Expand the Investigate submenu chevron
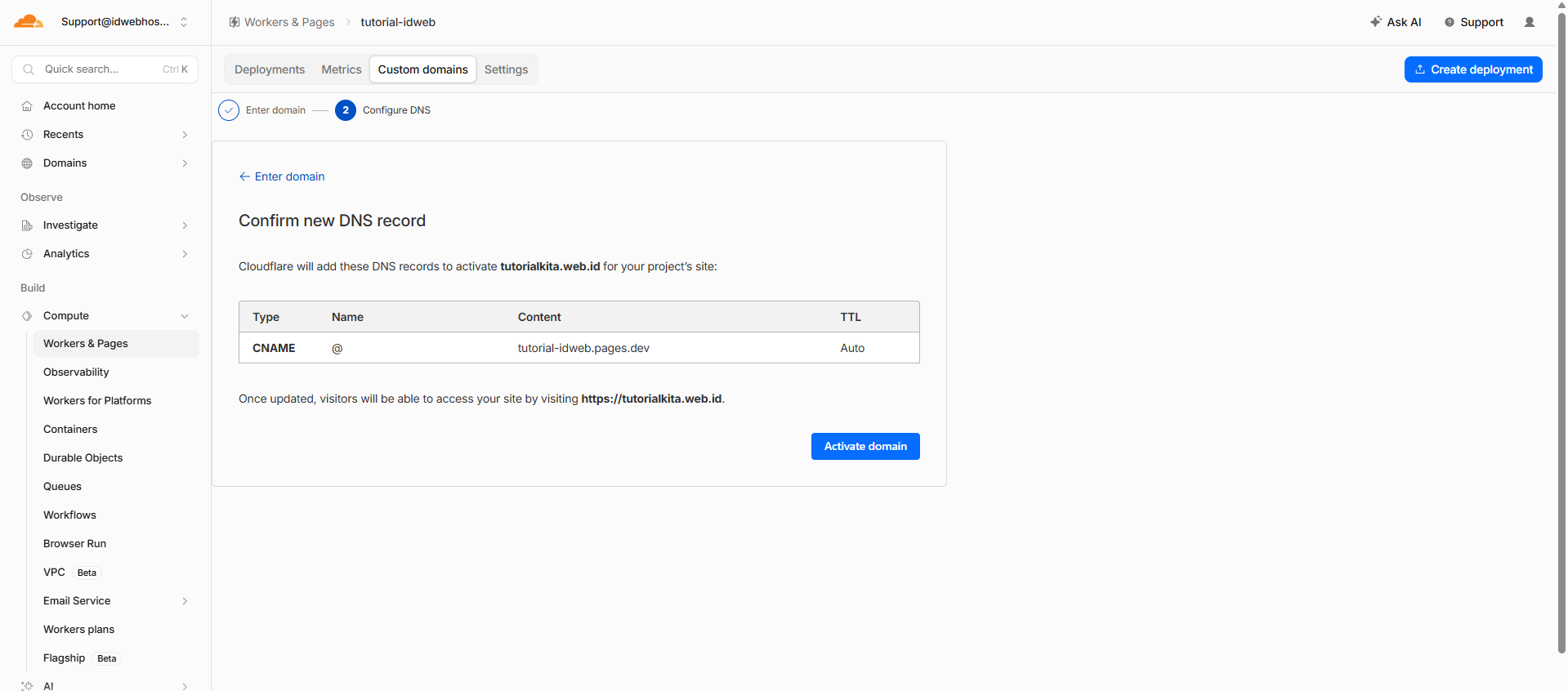This screenshot has height=691, width=1568. pyautogui.click(x=185, y=225)
